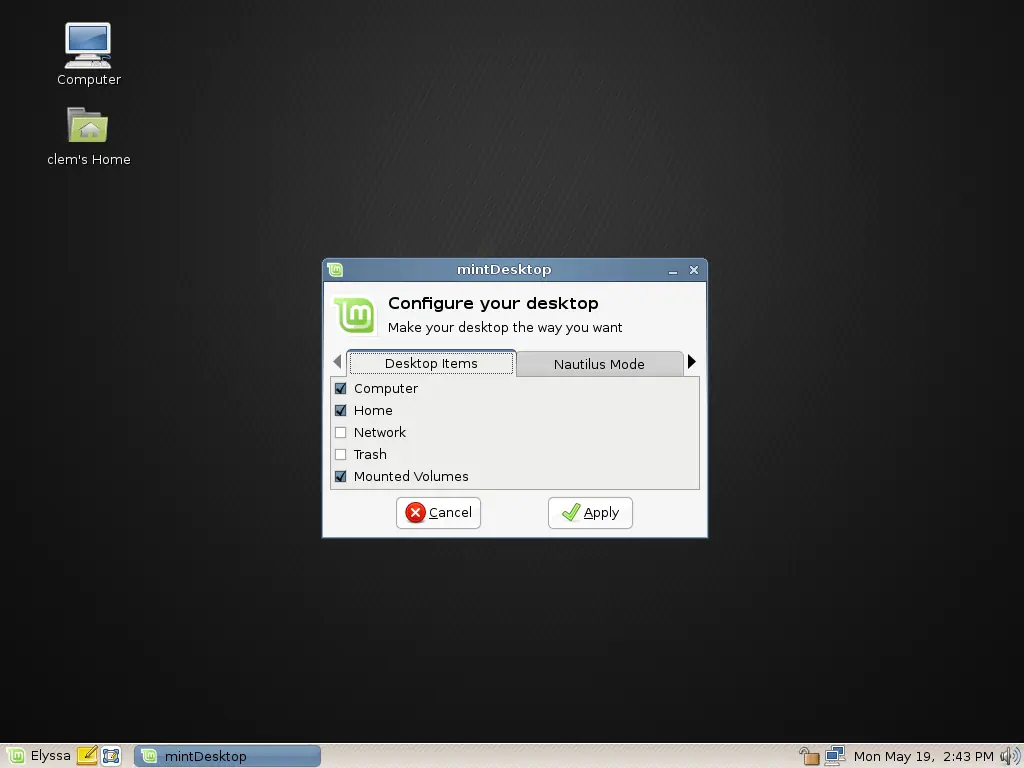Viewport: 1024px width, 768px height.
Task: Open the network monitor tray icon
Action: pyautogui.click(x=835, y=756)
